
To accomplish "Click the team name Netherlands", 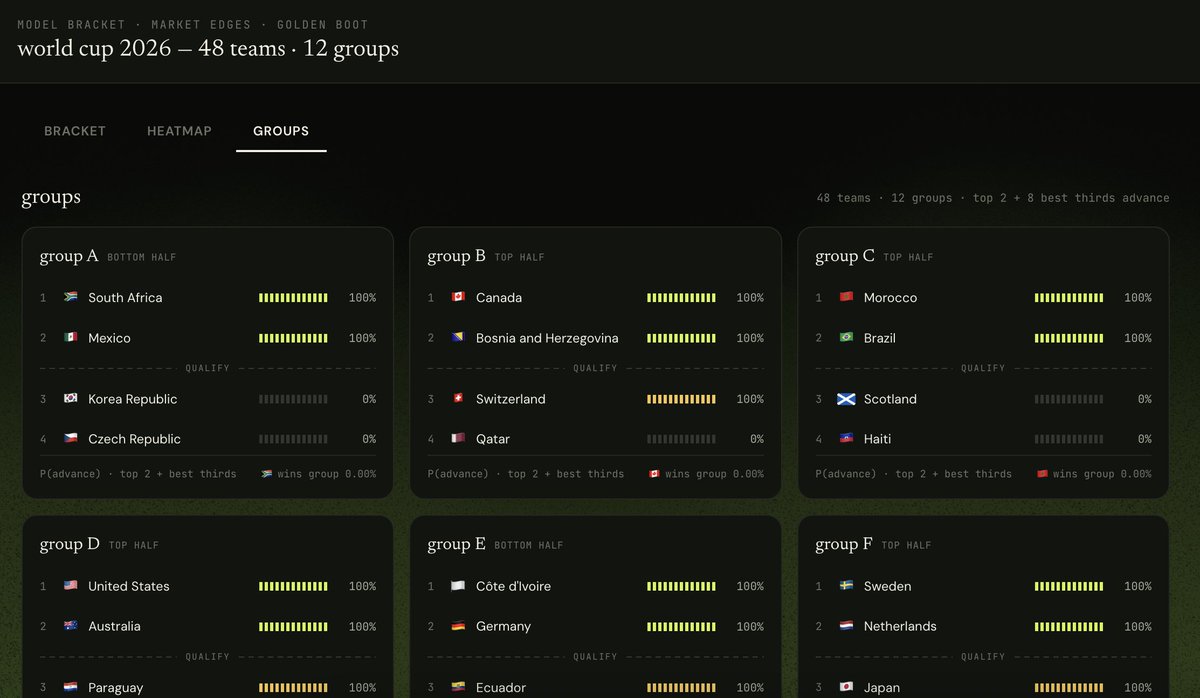I will [900, 626].
